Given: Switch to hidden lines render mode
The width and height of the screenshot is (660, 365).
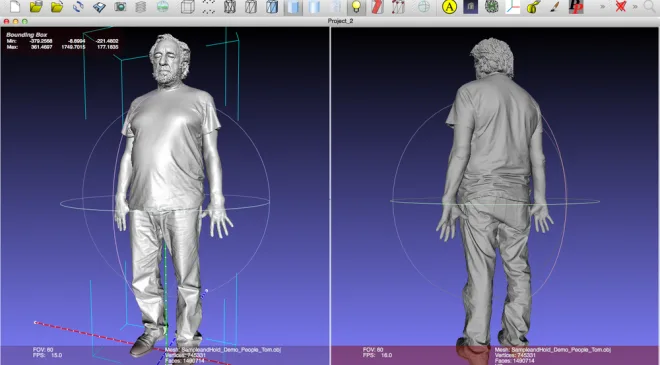Looking at the screenshot, I should pos(251,6).
